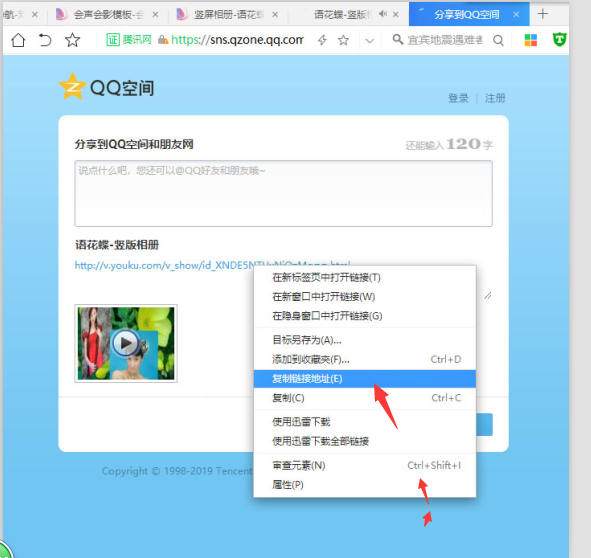Mute the audio of the 语花蝶-竖版 tab
This screenshot has height=558, width=591.
click(383, 14)
